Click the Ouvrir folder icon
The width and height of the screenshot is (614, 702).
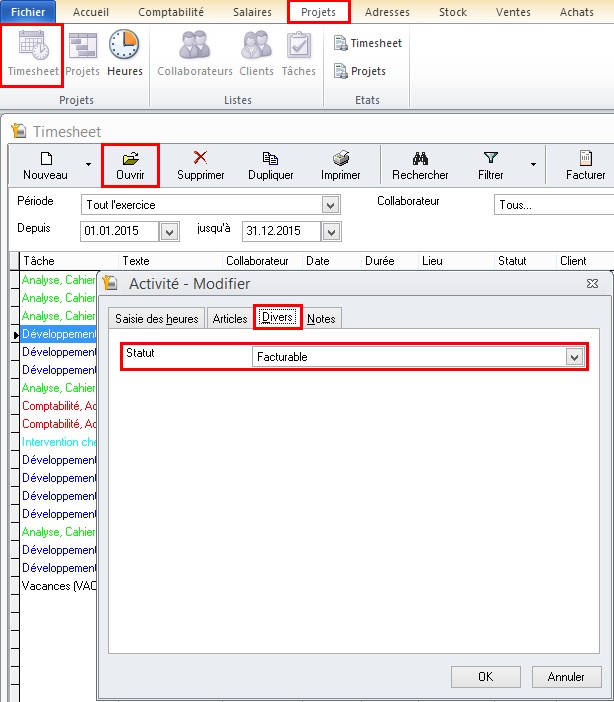(130, 166)
